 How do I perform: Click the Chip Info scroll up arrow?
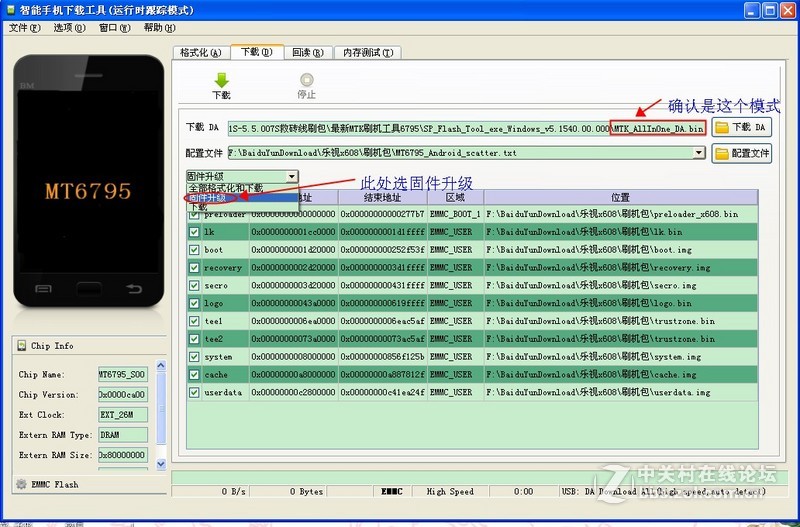[161, 365]
